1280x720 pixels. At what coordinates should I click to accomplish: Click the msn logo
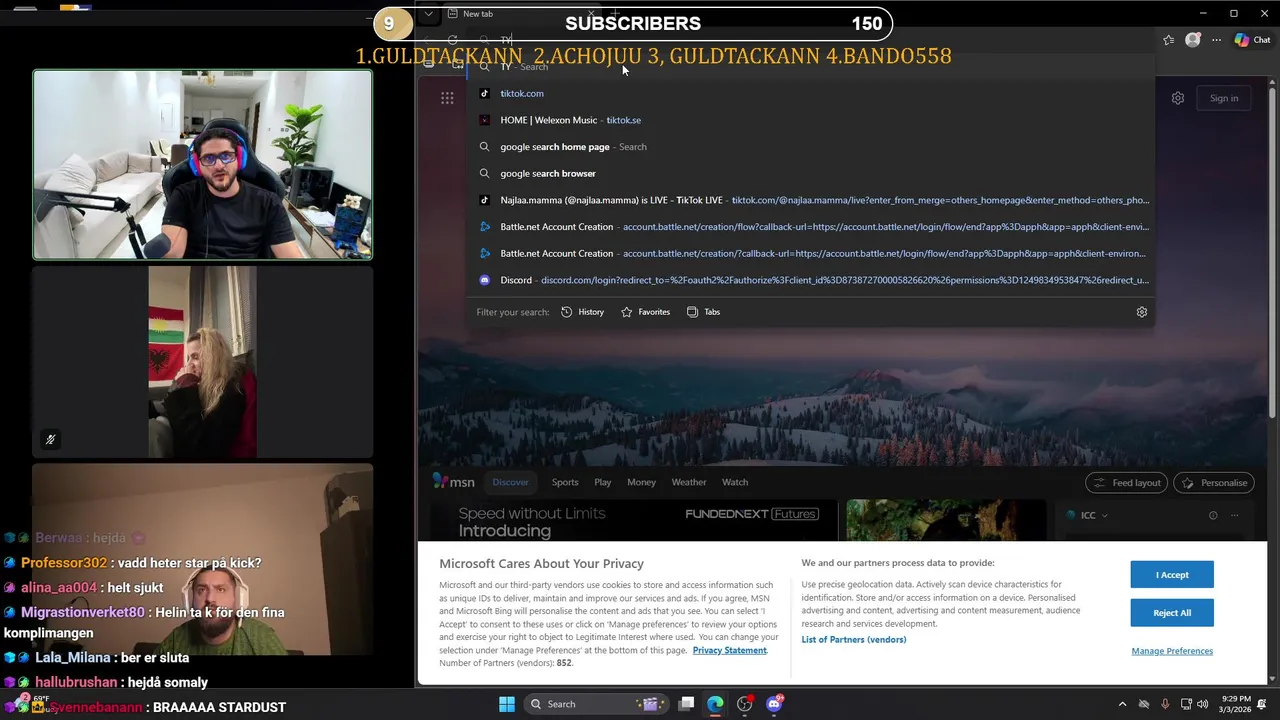[454, 482]
